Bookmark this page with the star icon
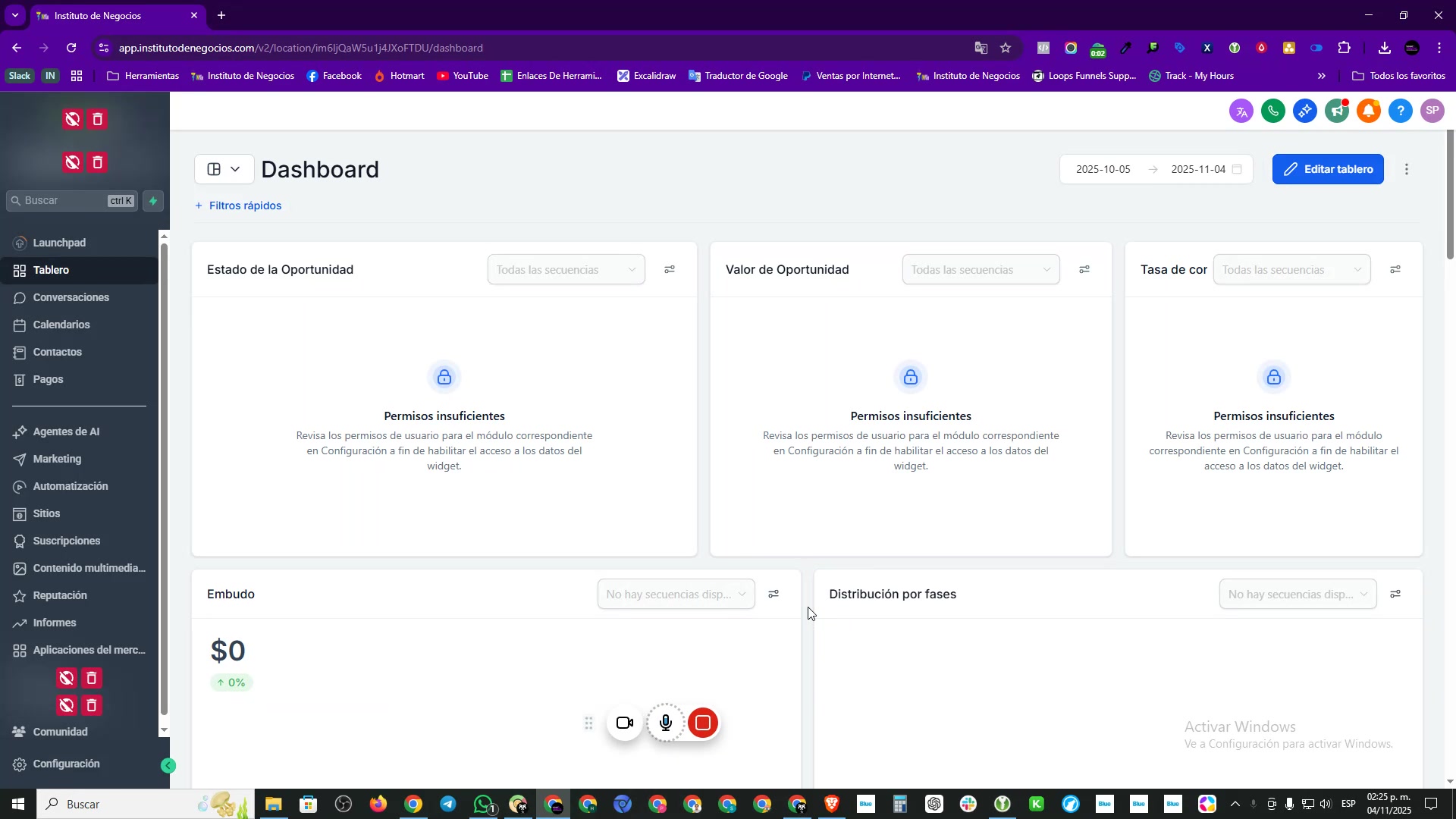 coord(1006,48)
